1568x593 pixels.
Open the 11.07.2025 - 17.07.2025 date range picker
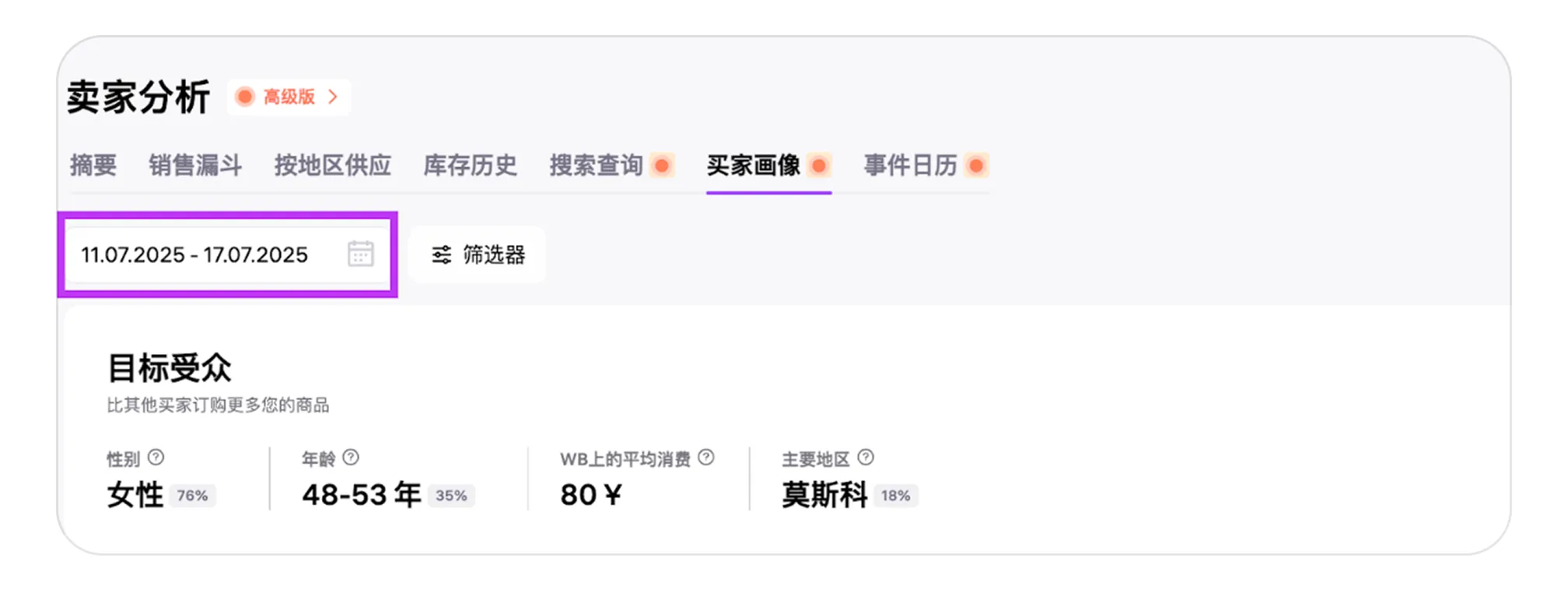pyautogui.click(x=194, y=254)
